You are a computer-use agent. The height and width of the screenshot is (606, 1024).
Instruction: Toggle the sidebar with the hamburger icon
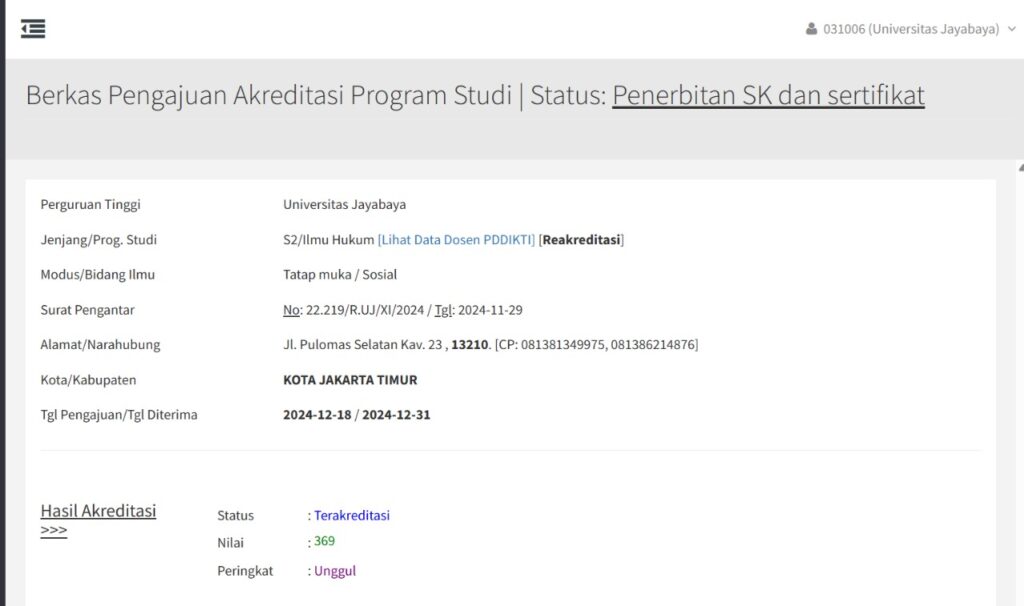pos(33,29)
